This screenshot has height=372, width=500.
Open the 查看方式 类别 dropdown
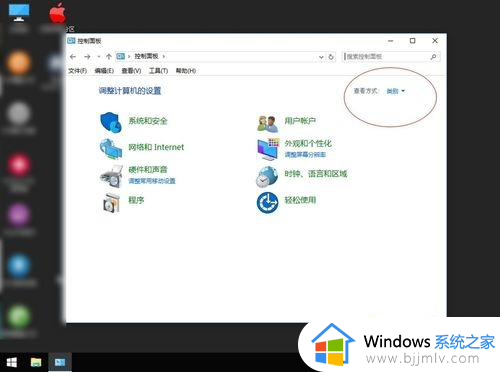[396, 91]
